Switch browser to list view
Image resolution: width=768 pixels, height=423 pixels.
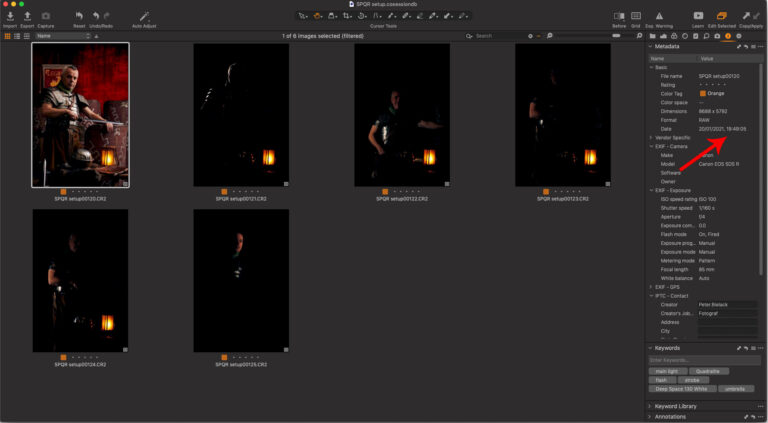17,36
